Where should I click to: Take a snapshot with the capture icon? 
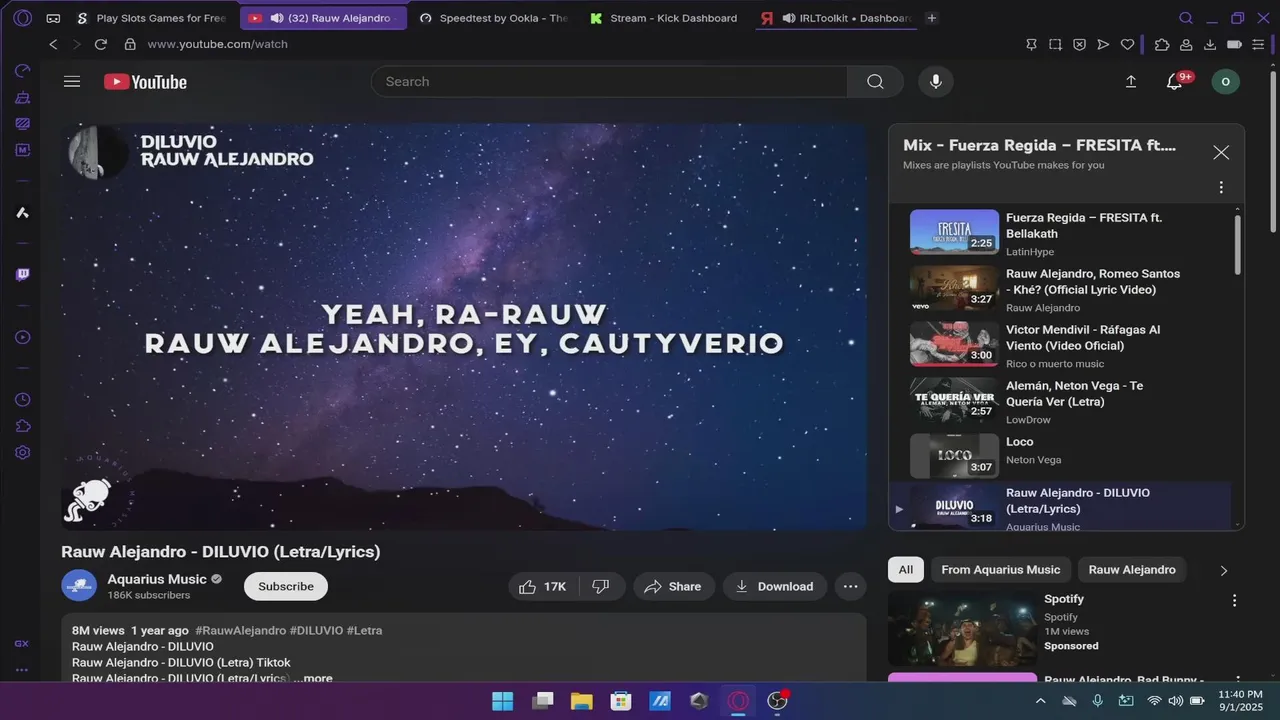(1055, 44)
